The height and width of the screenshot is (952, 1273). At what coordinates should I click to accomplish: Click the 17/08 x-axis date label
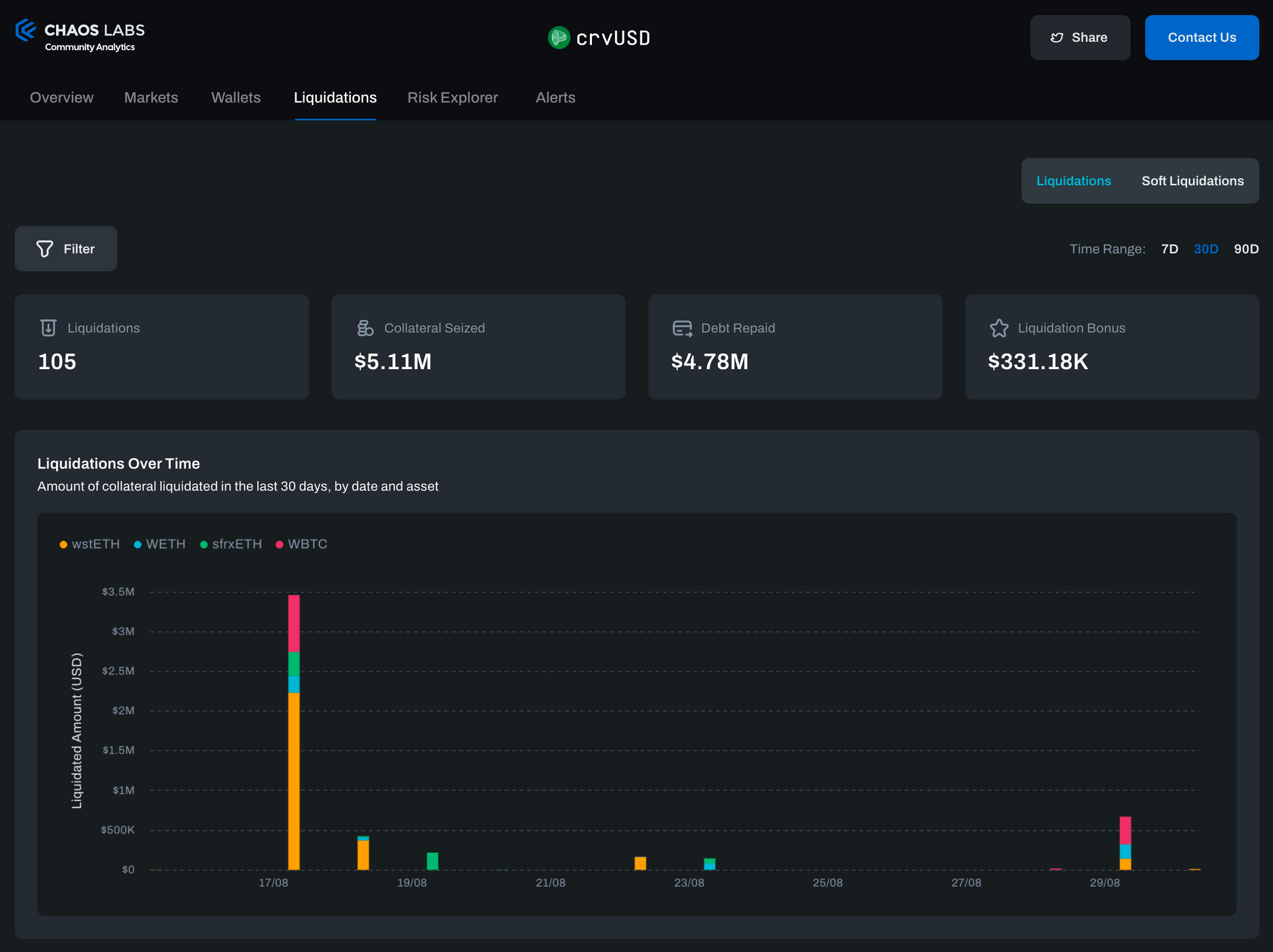pos(273,883)
